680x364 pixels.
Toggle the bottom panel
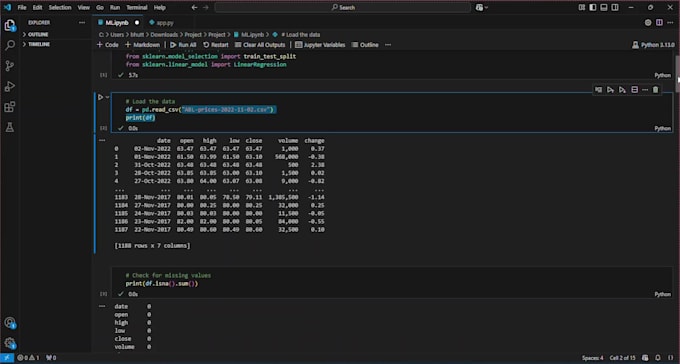[604, 7]
